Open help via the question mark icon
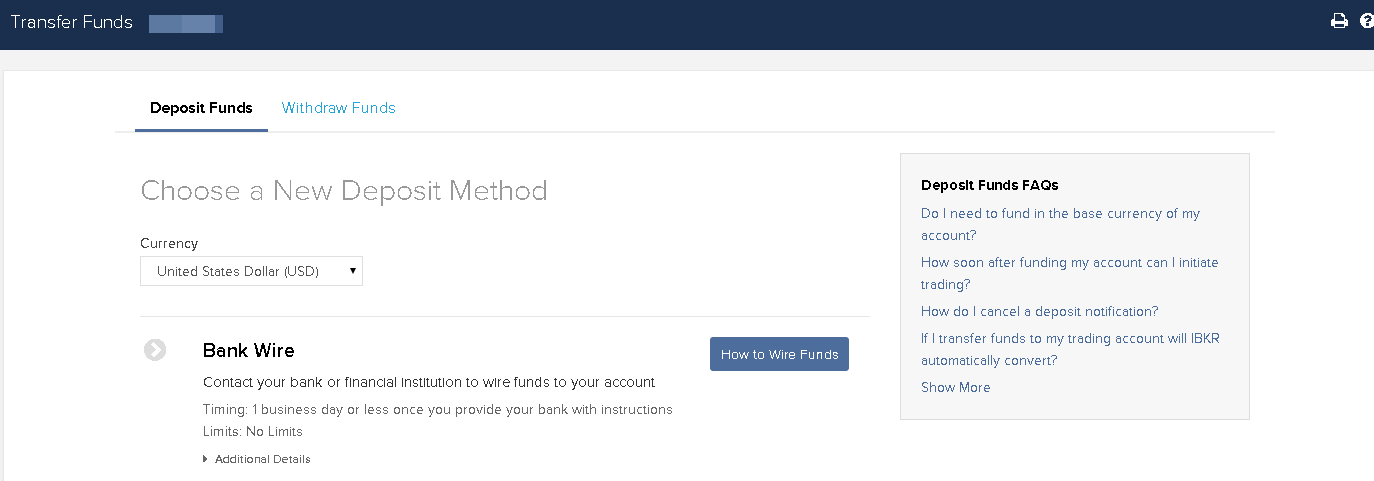The height and width of the screenshot is (481, 1374). 1367,21
